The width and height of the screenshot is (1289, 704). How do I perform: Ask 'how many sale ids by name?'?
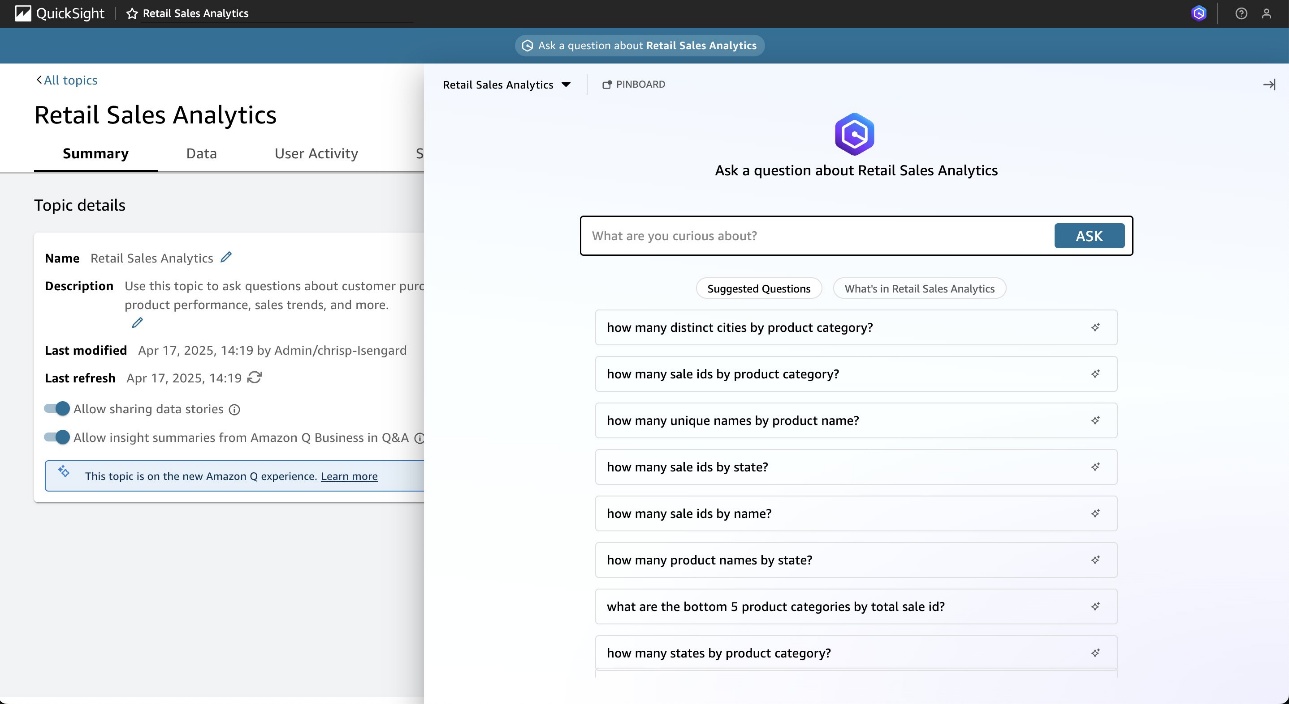(x=856, y=513)
